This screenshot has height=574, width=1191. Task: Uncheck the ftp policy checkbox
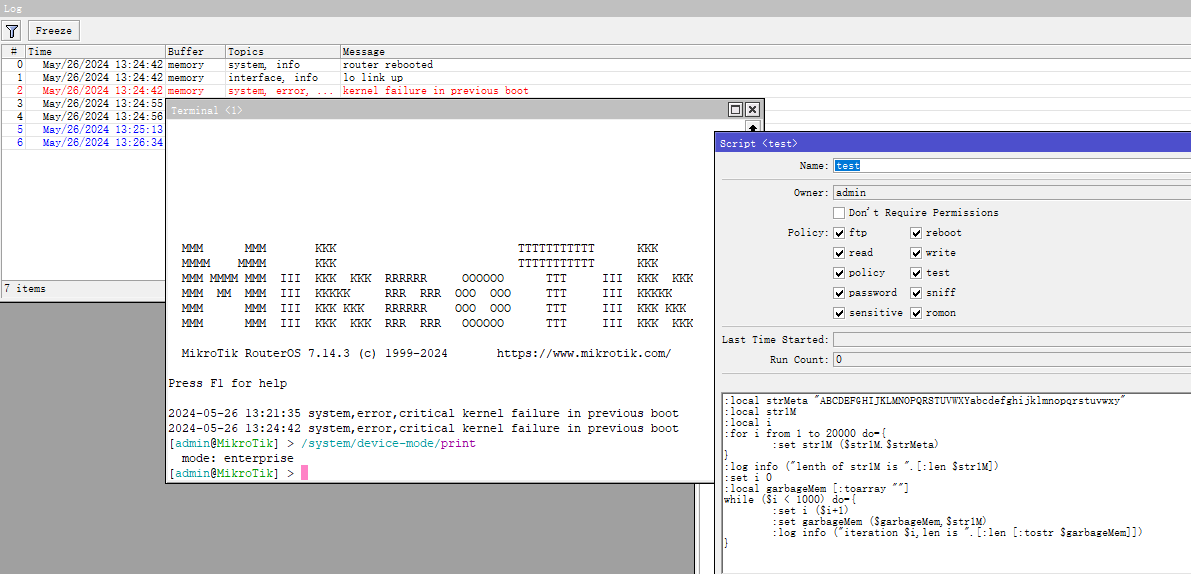[x=839, y=233]
